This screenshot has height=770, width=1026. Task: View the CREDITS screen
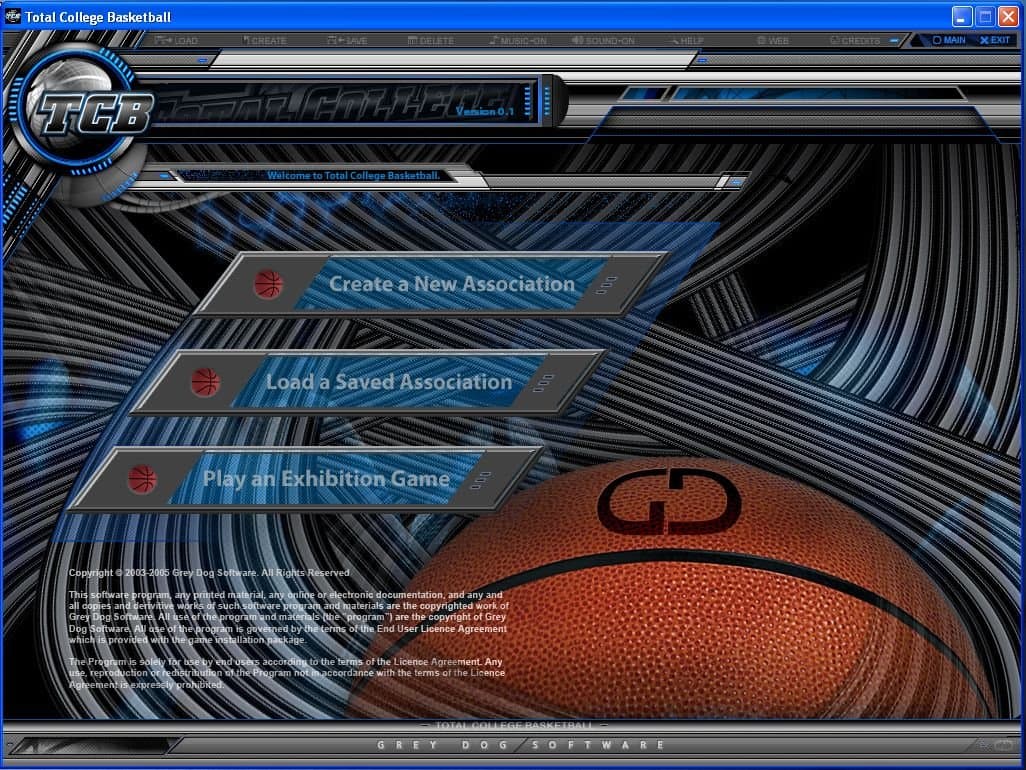pos(855,41)
